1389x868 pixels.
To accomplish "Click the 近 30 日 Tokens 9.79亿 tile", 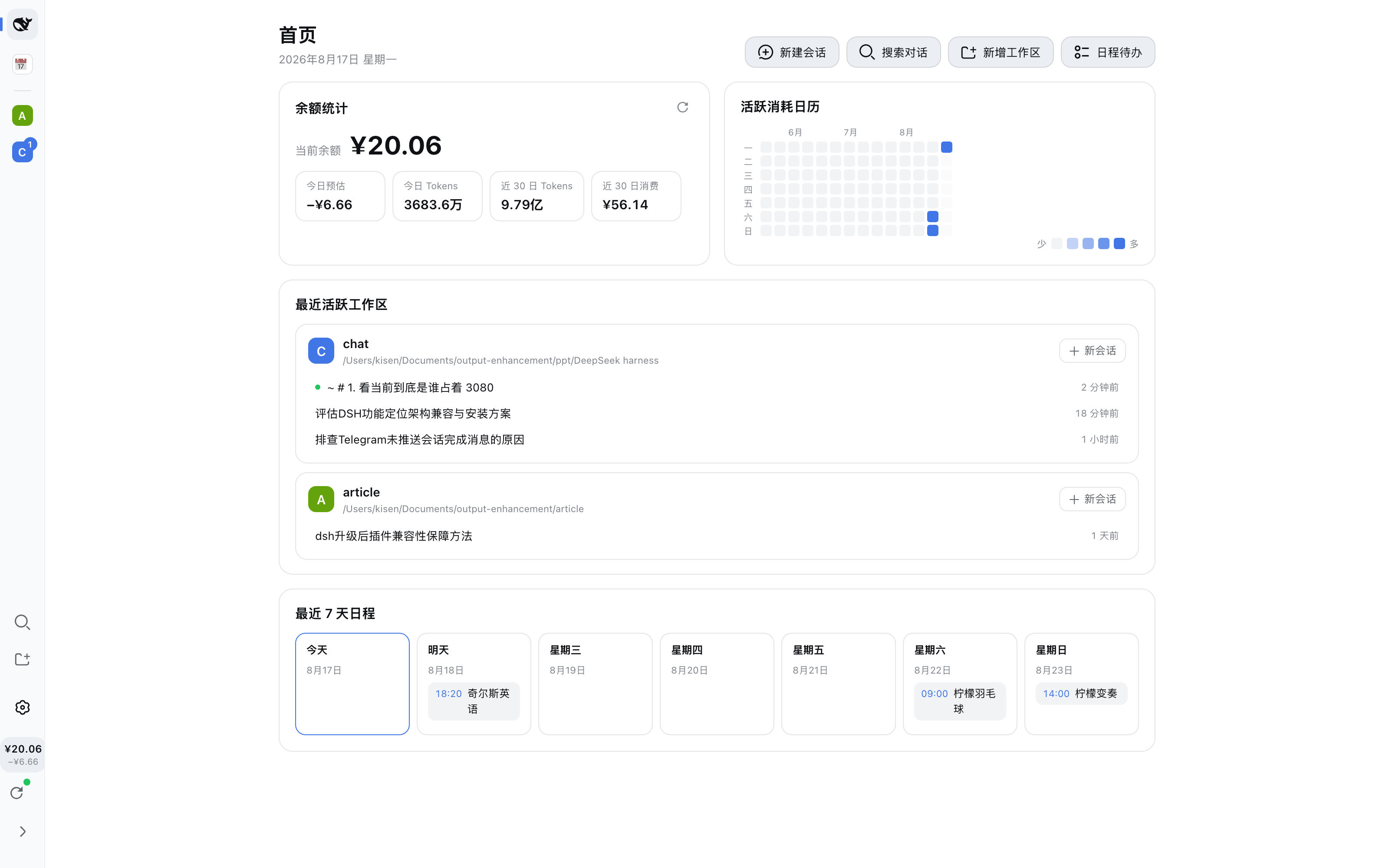I will pos(537,196).
